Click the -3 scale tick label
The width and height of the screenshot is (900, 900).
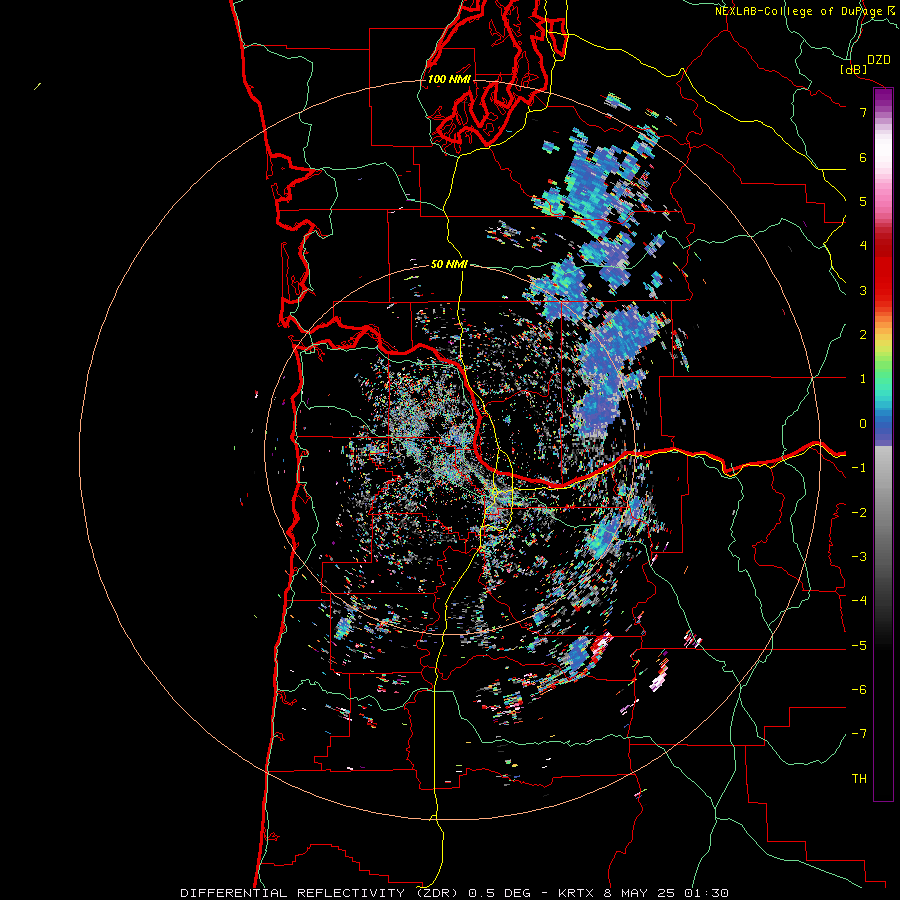(859, 557)
